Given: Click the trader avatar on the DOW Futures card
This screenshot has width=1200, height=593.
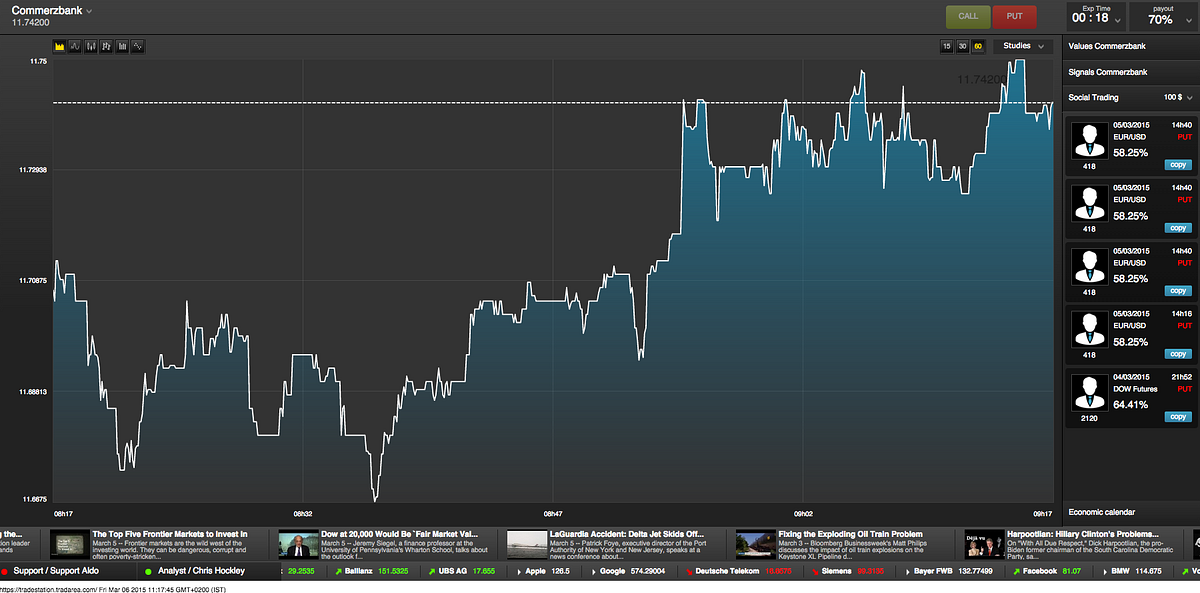Looking at the screenshot, I should [x=1089, y=392].
